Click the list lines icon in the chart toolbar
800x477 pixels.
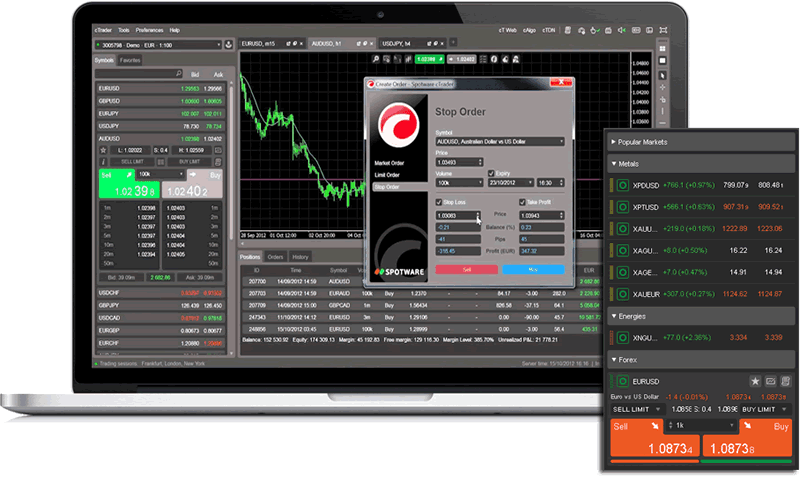(483, 60)
